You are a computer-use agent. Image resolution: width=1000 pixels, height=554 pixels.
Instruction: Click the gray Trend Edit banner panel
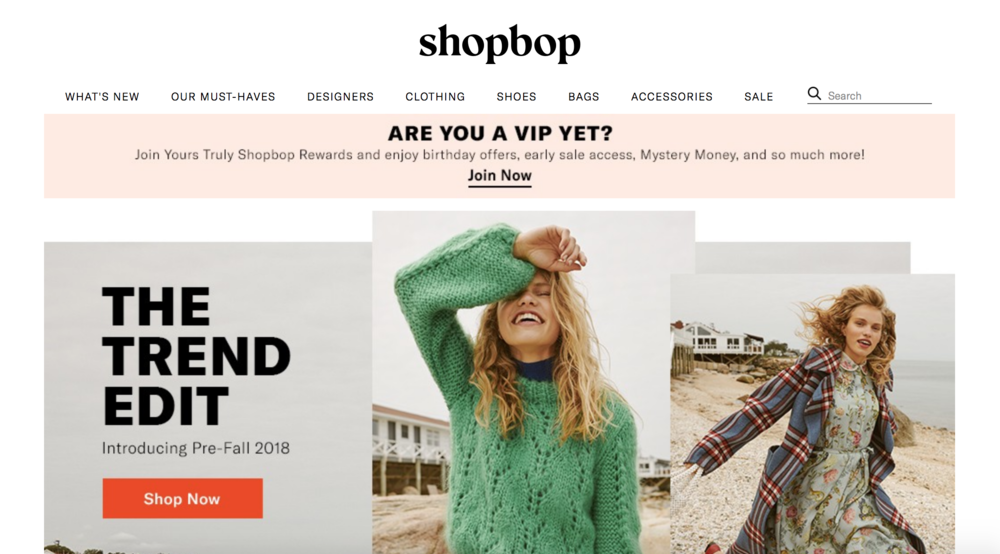[208, 398]
